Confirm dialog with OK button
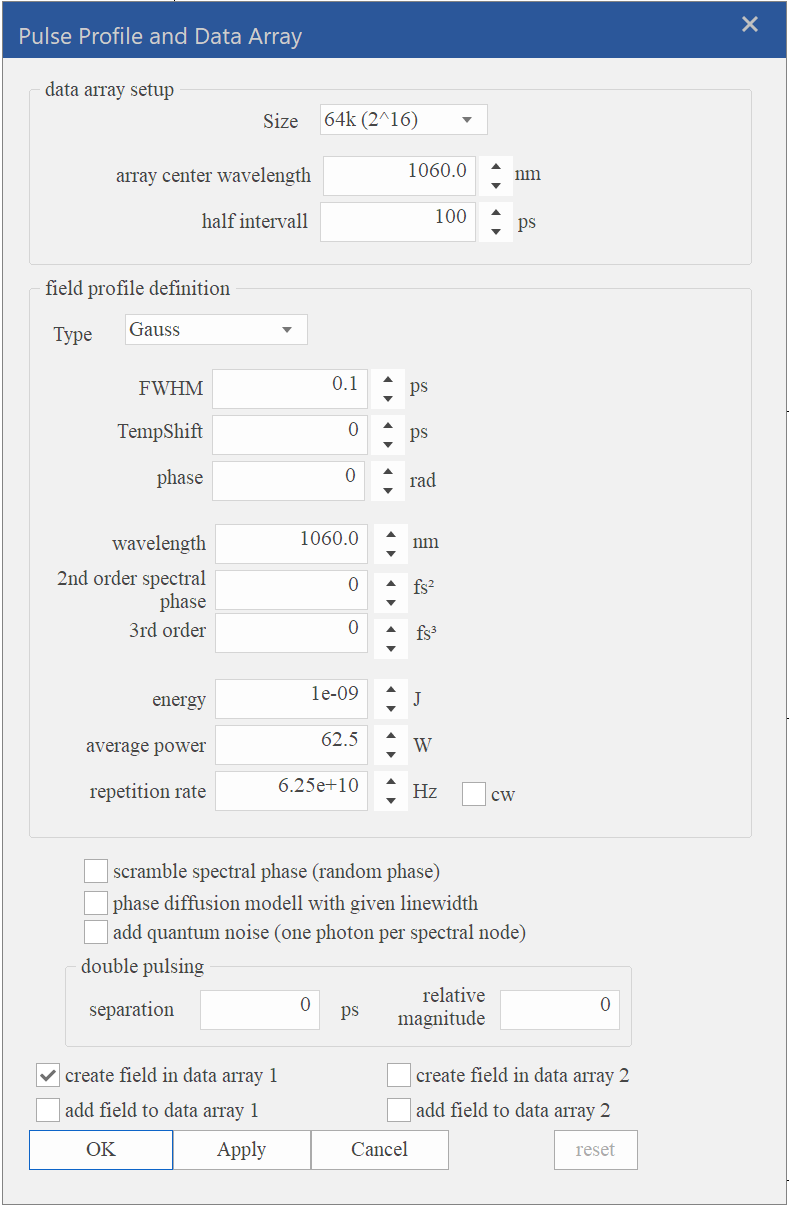The height and width of the screenshot is (1206, 789). (101, 1149)
